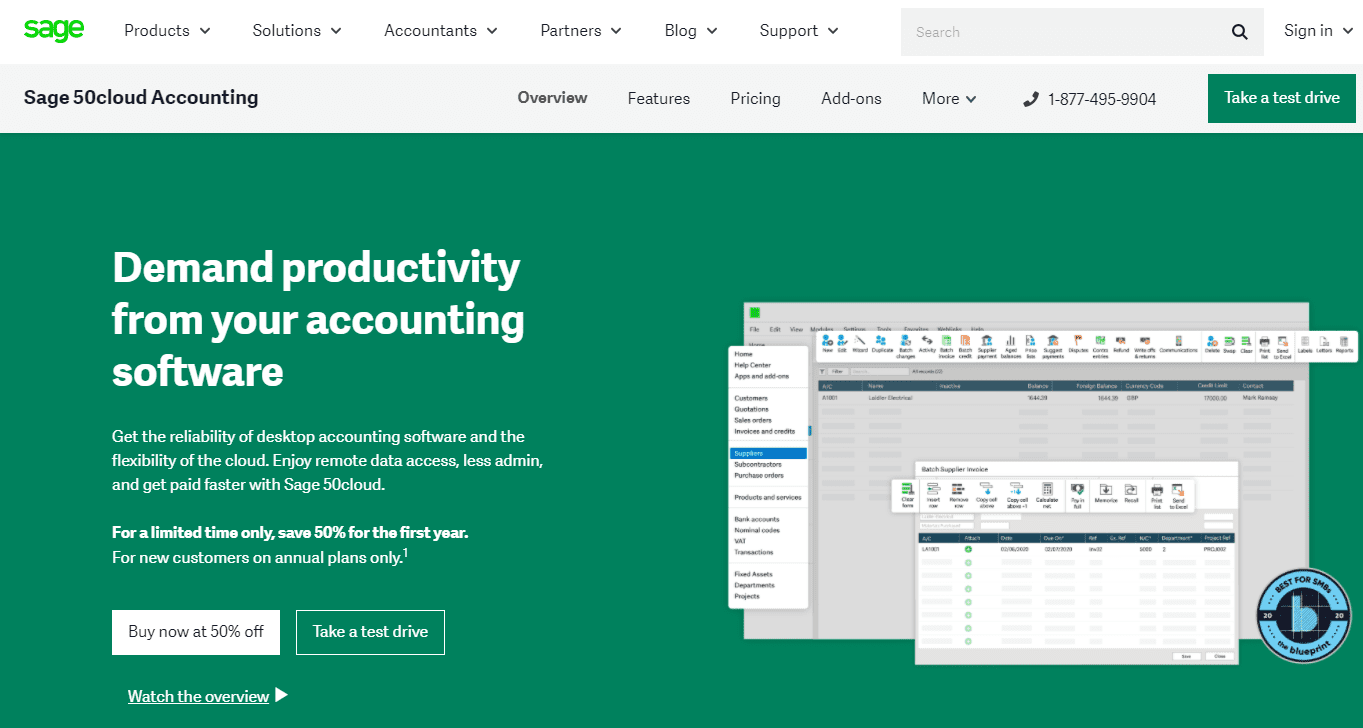The height and width of the screenshot is (728, 1363).
Task: Open the Modules menu in the Sage window
Action: [x=821, y=329]
